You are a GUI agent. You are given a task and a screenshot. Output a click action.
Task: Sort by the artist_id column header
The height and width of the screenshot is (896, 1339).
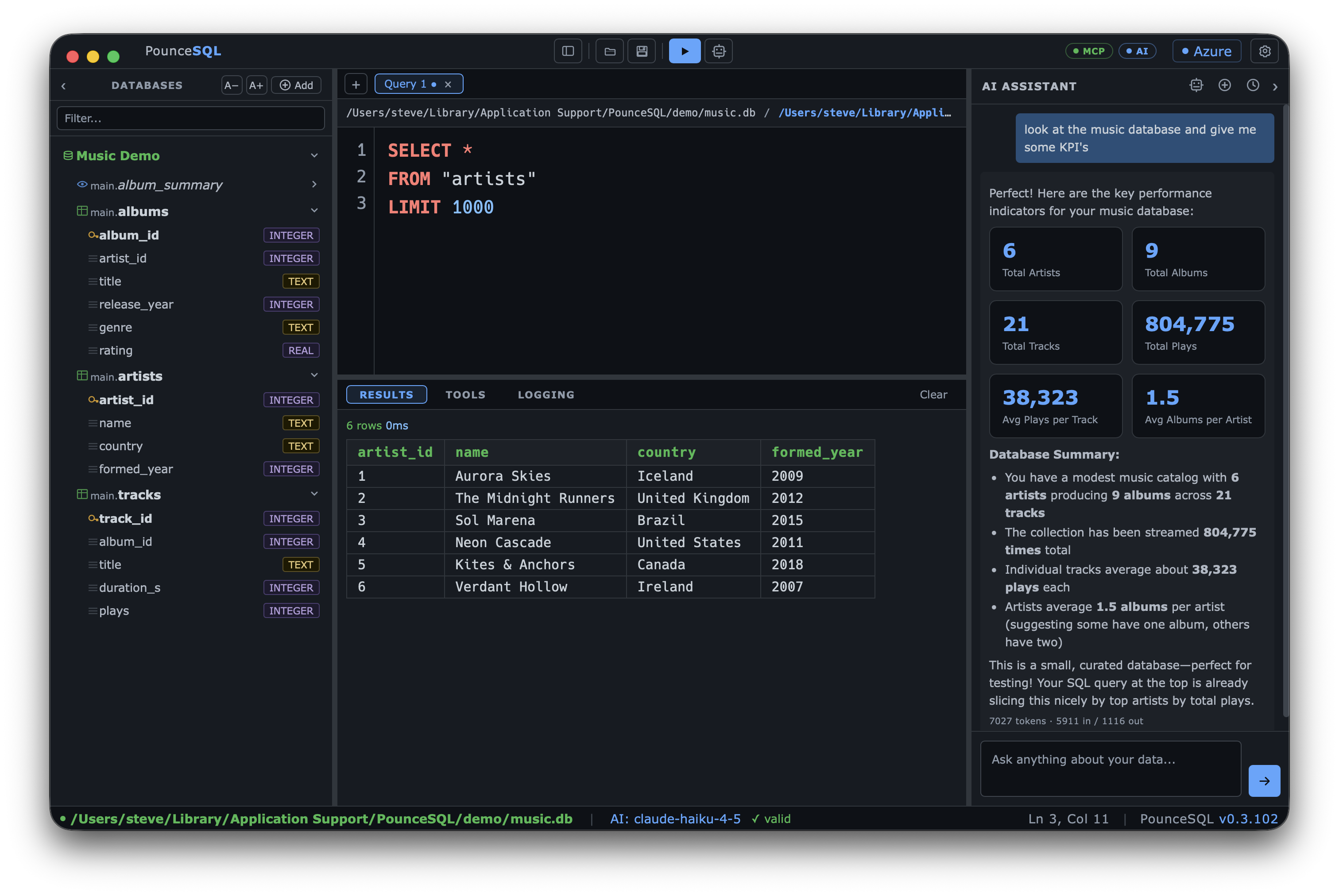coord(395,452)
